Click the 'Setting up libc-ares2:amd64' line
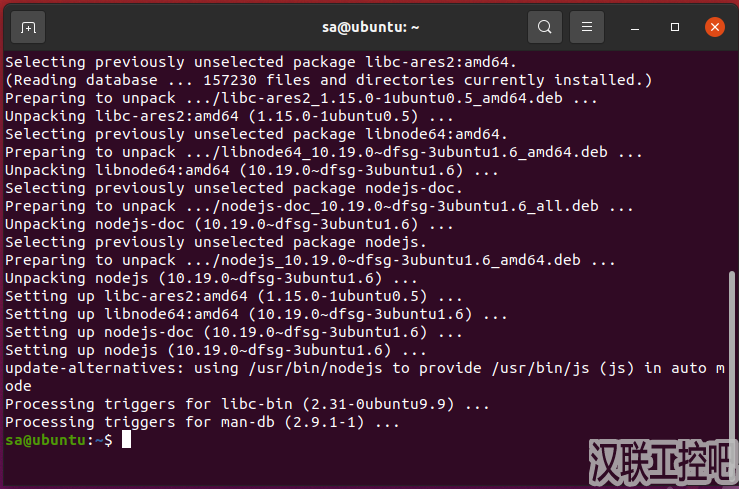The image size is (739, 489). (232, 296)
